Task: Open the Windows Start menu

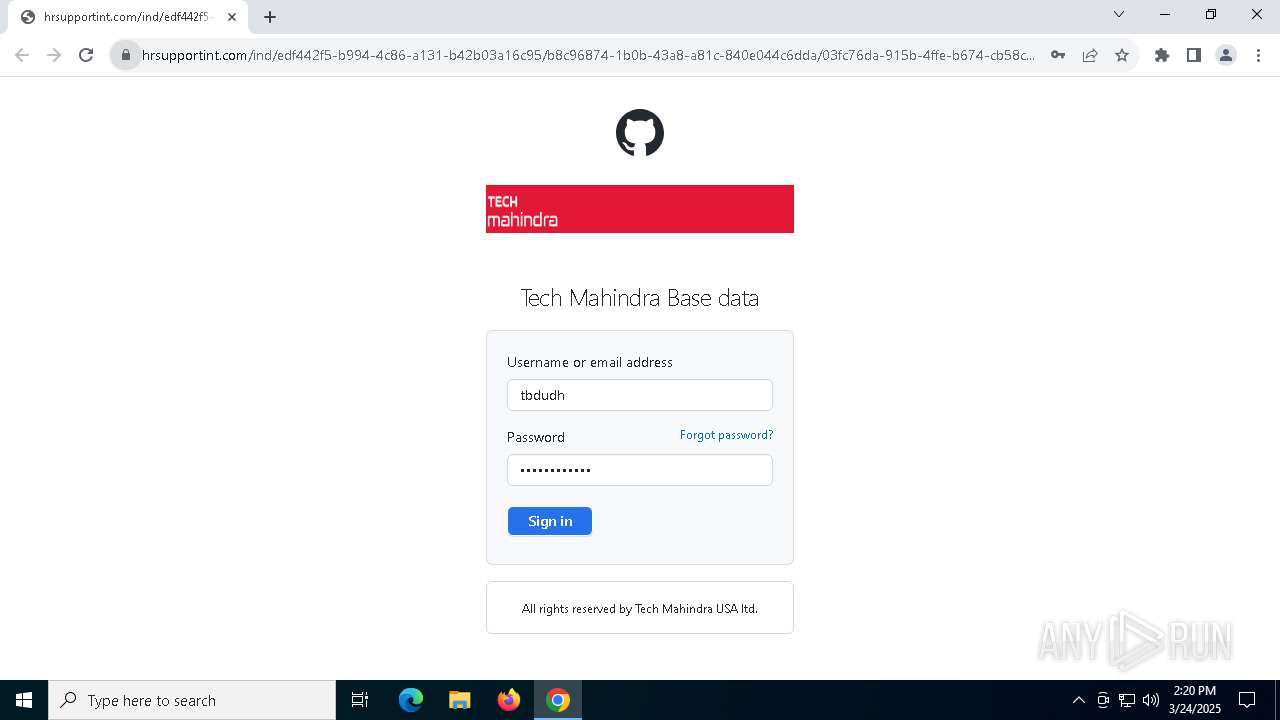Action: pos(24,700)
